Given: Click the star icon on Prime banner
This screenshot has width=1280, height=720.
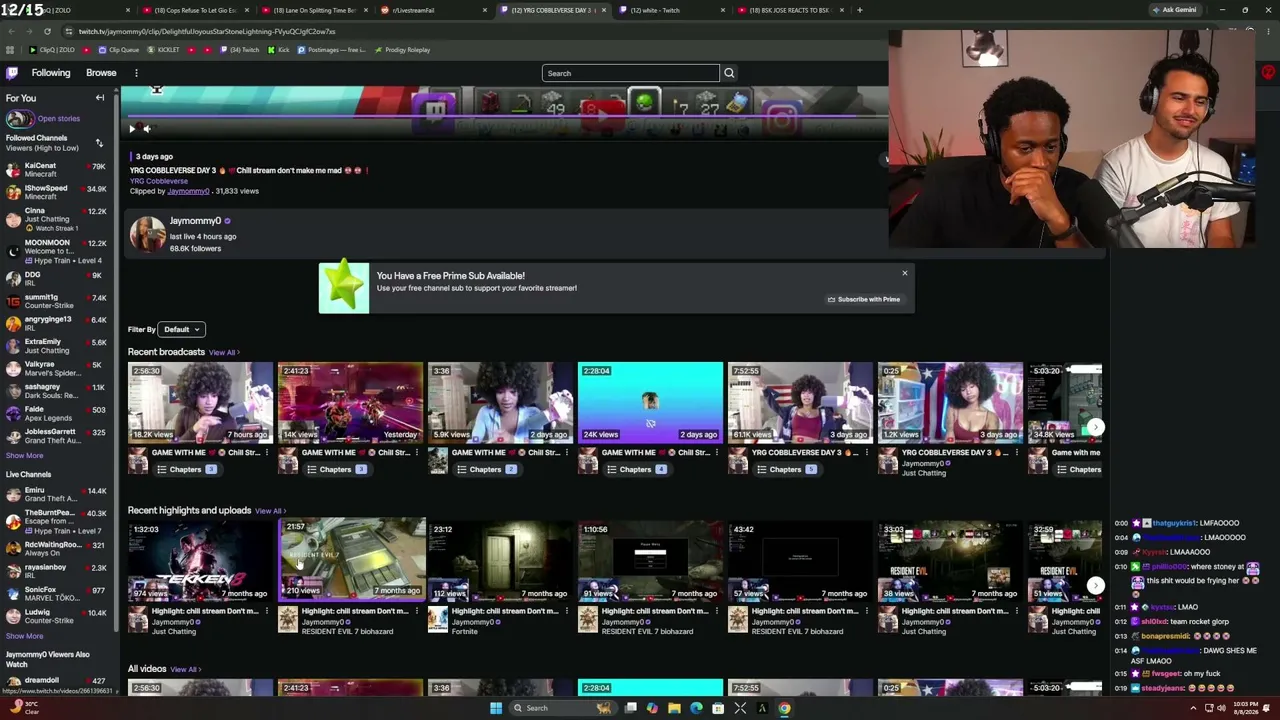Looking at the screenshot, I should coord(344,287).
